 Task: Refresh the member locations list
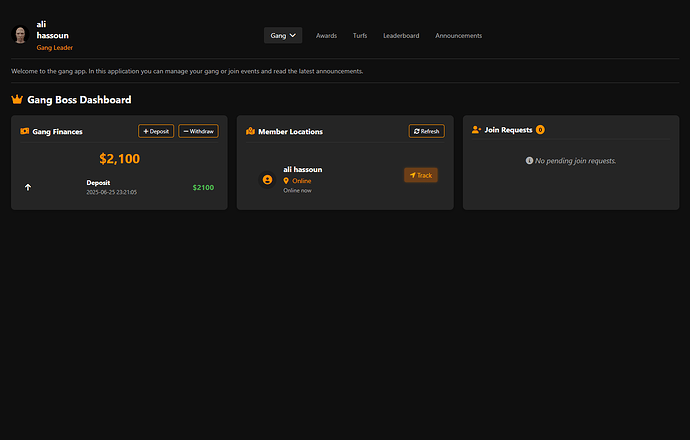427,131
